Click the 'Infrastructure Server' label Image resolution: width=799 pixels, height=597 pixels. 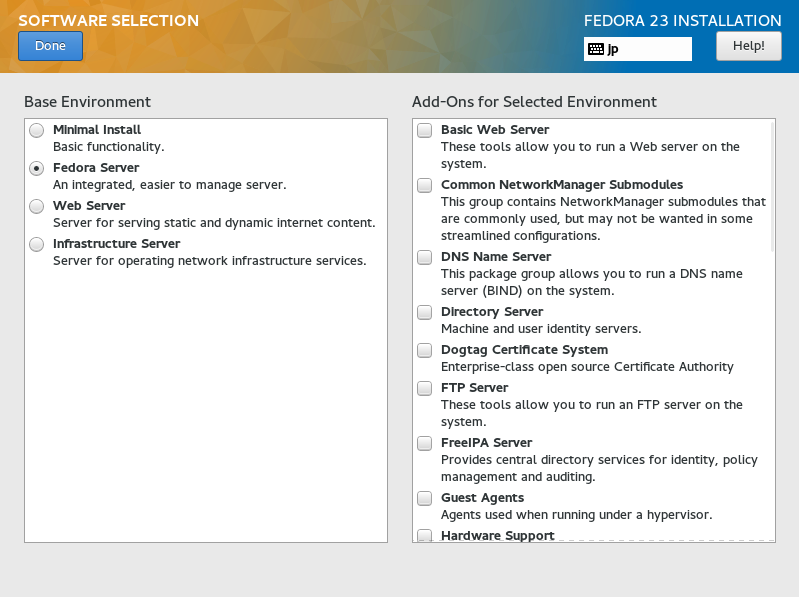(117, 244)
